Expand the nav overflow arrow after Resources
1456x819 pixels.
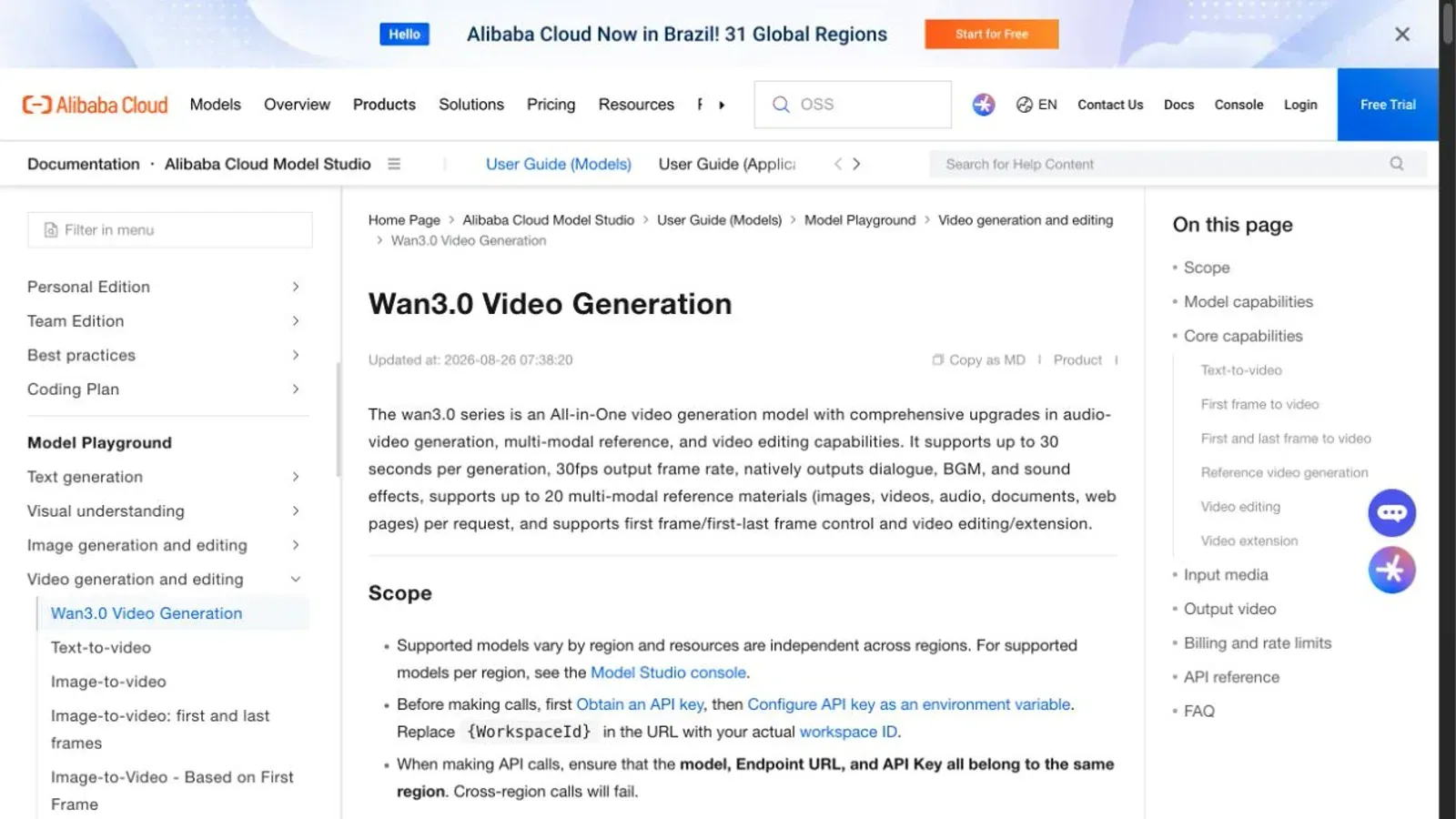(722, 105)
